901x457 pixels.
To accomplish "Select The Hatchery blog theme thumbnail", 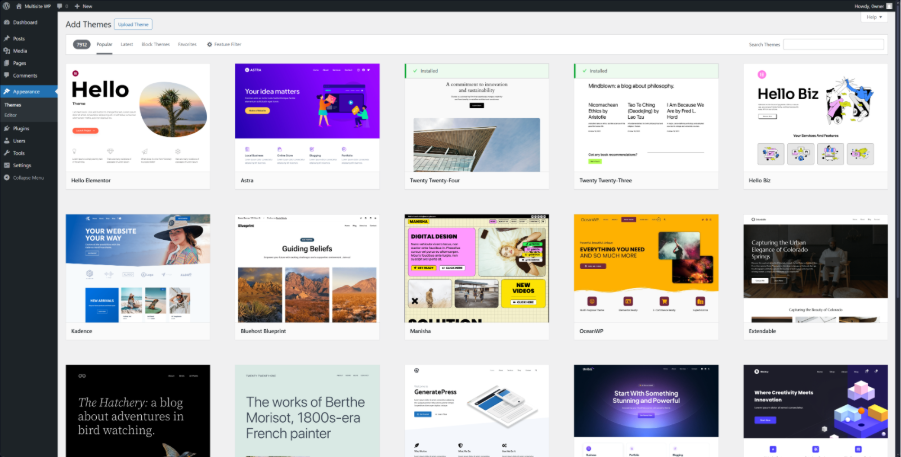I will (138, 411).
